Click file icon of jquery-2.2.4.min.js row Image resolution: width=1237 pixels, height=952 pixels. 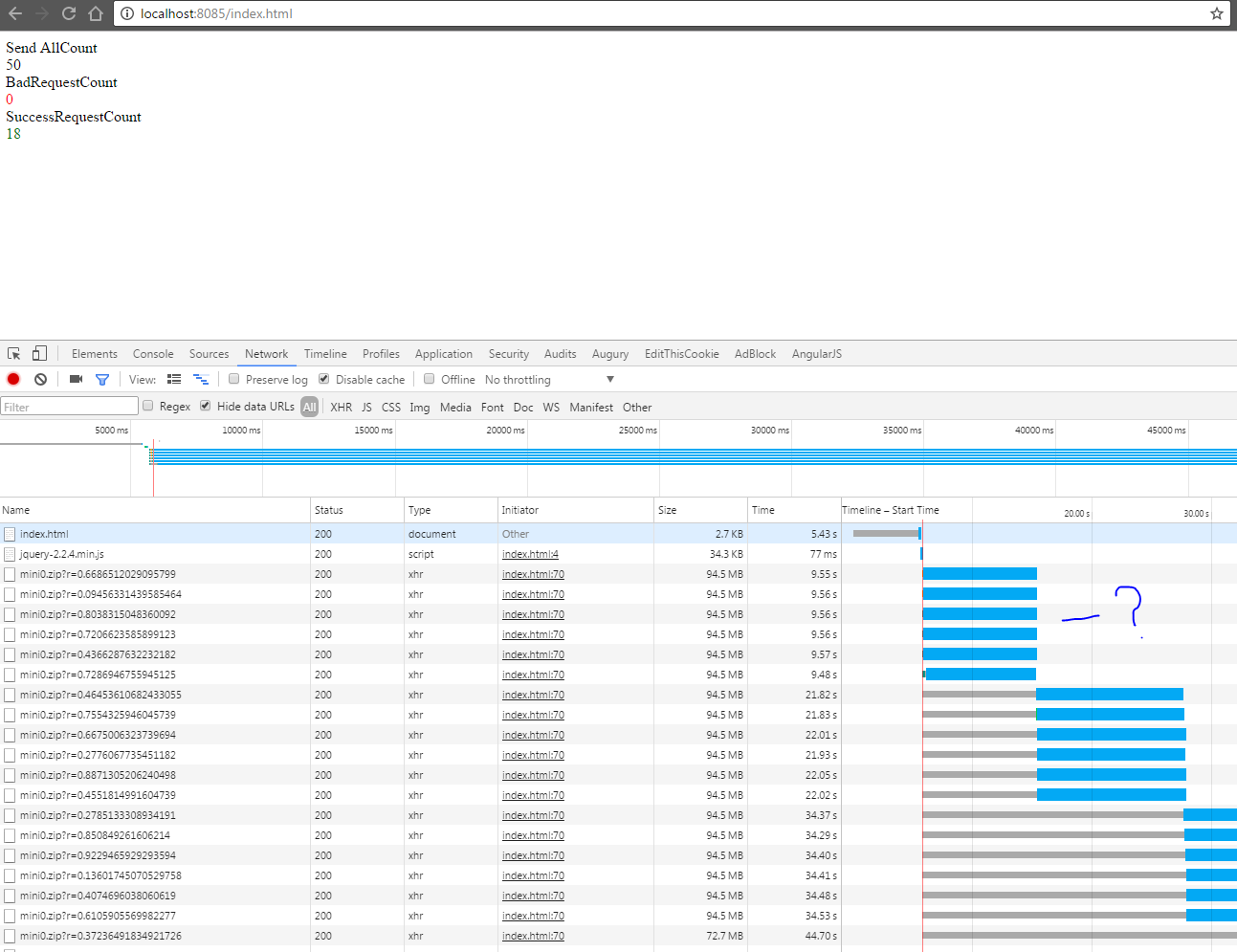[10, 554]
